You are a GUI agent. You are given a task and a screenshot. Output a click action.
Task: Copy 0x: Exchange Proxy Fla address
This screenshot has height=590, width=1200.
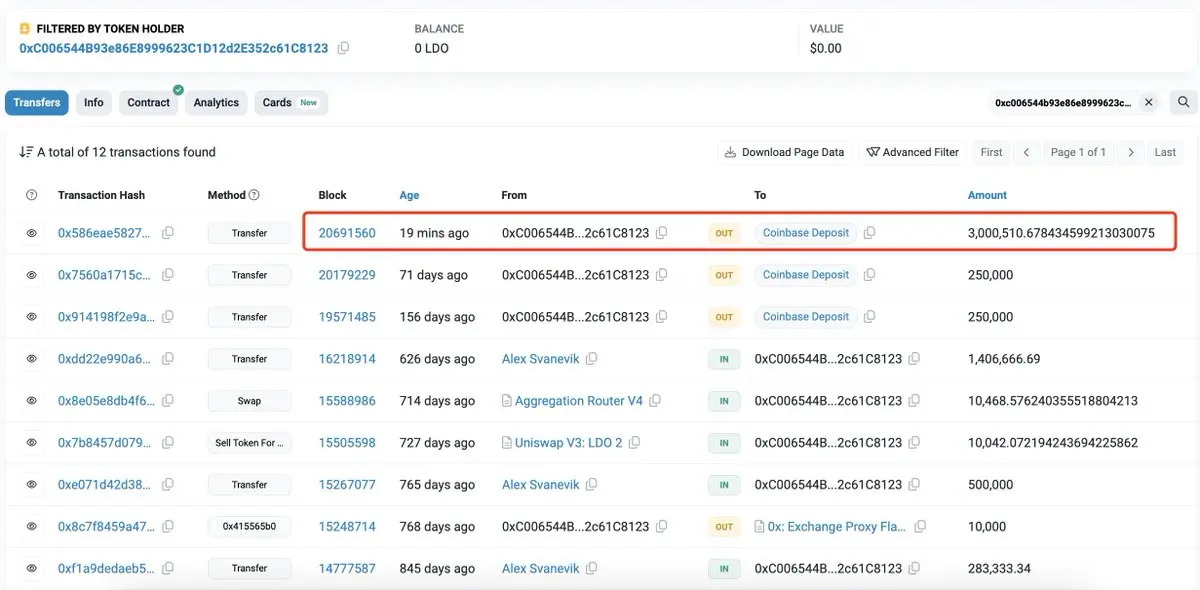click(920, 526)
